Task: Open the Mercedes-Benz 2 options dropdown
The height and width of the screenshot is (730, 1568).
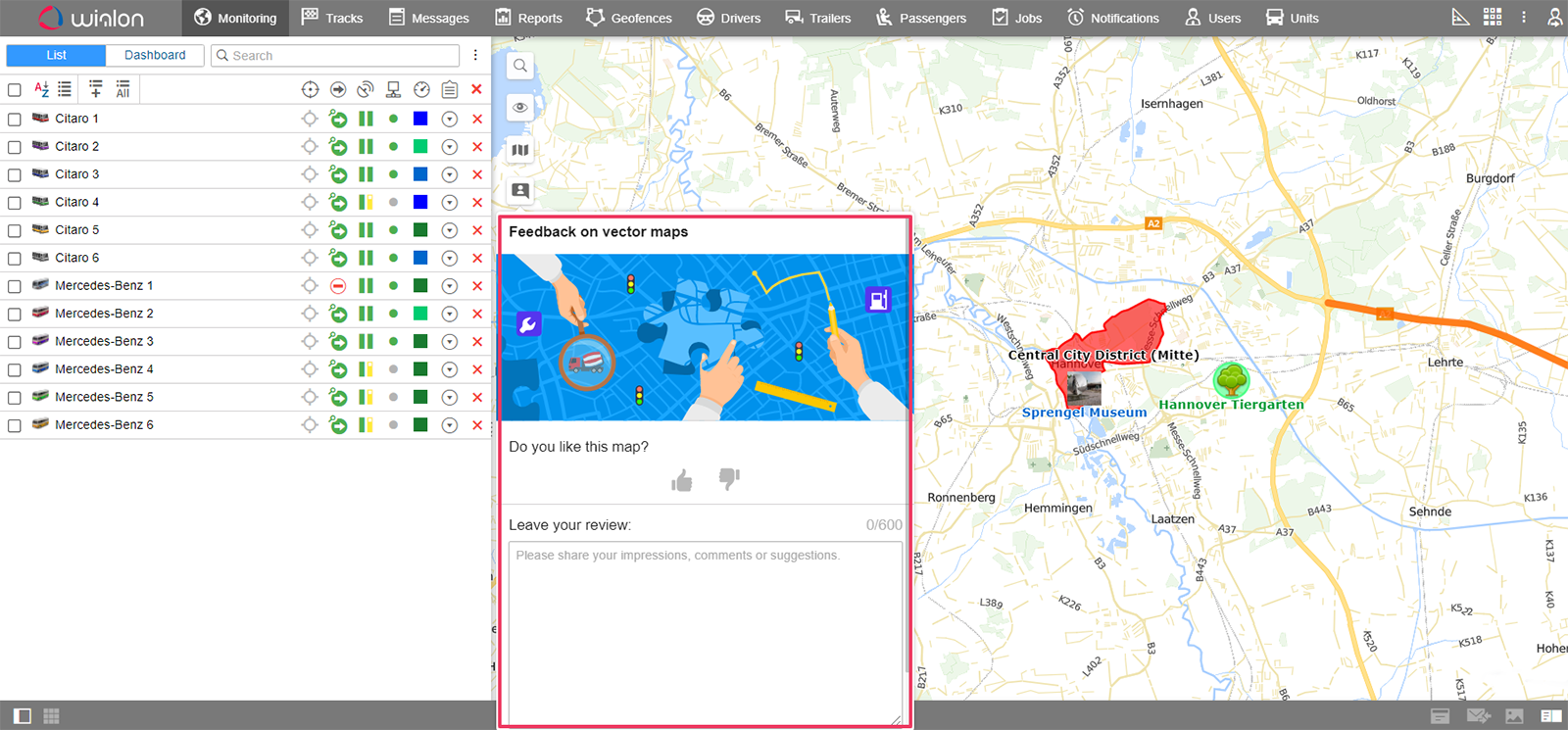Action: coord(450,314)
